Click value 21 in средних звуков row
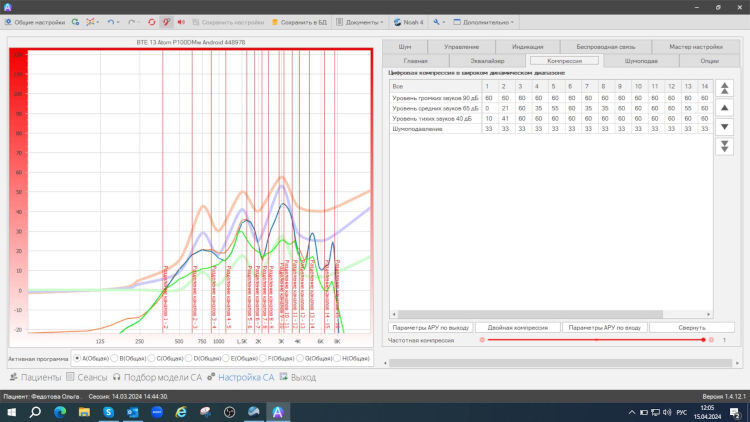Image resolution: width=750 pixels, height=422 pixels. 505,108
